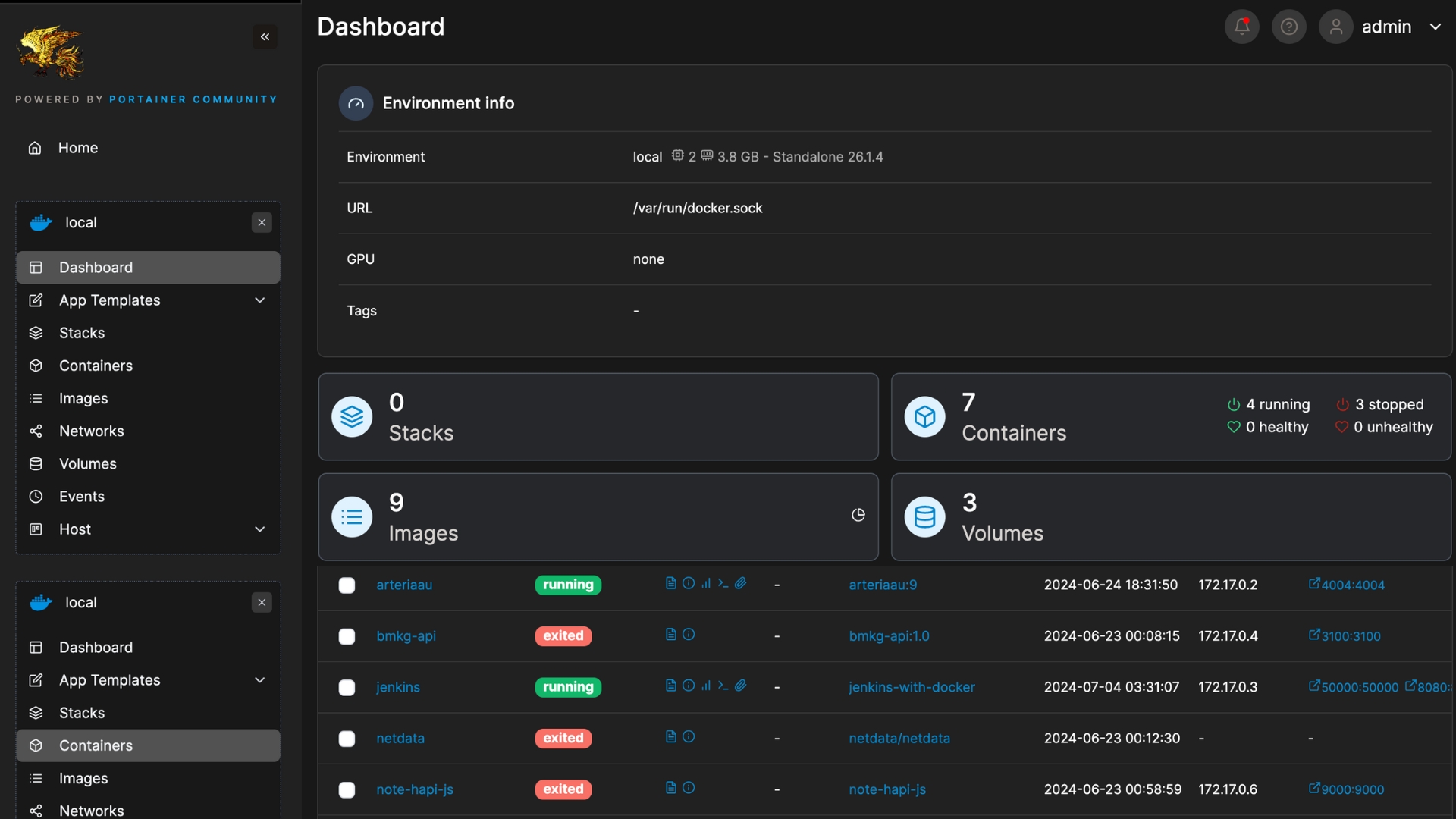Select the arteriaau container checkbox
The width and height of the screenshot is (1456, 819).
click(347, 585)
